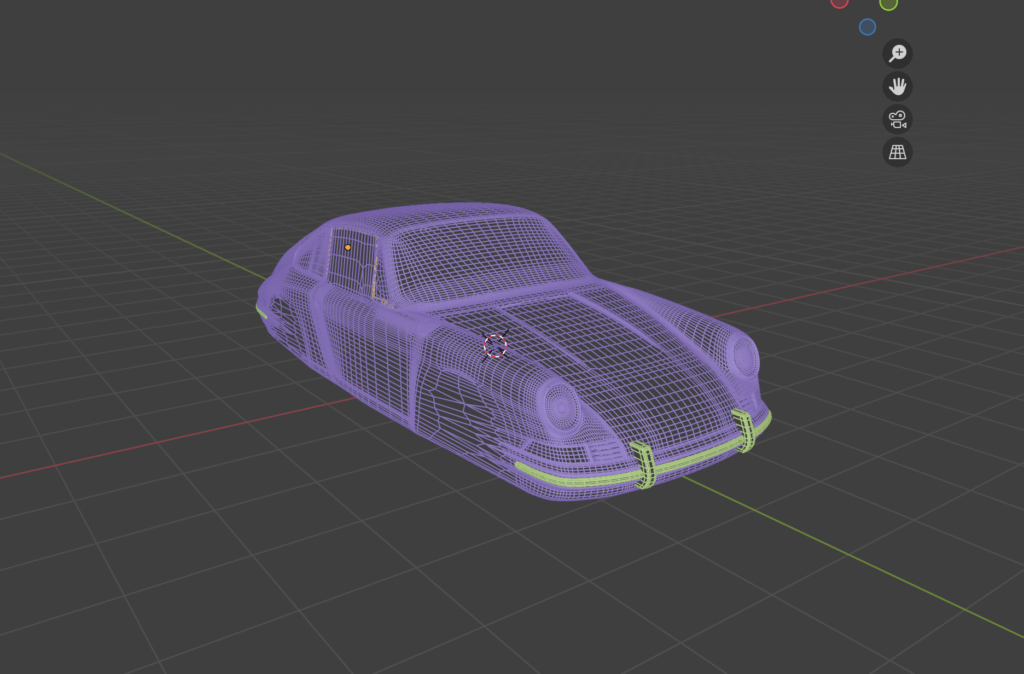Image resolution: width=1024 pixels, height=674 pixels.
Task: Click the far-side round headlight
Action: pyautogui.click(x=741, y=352)
